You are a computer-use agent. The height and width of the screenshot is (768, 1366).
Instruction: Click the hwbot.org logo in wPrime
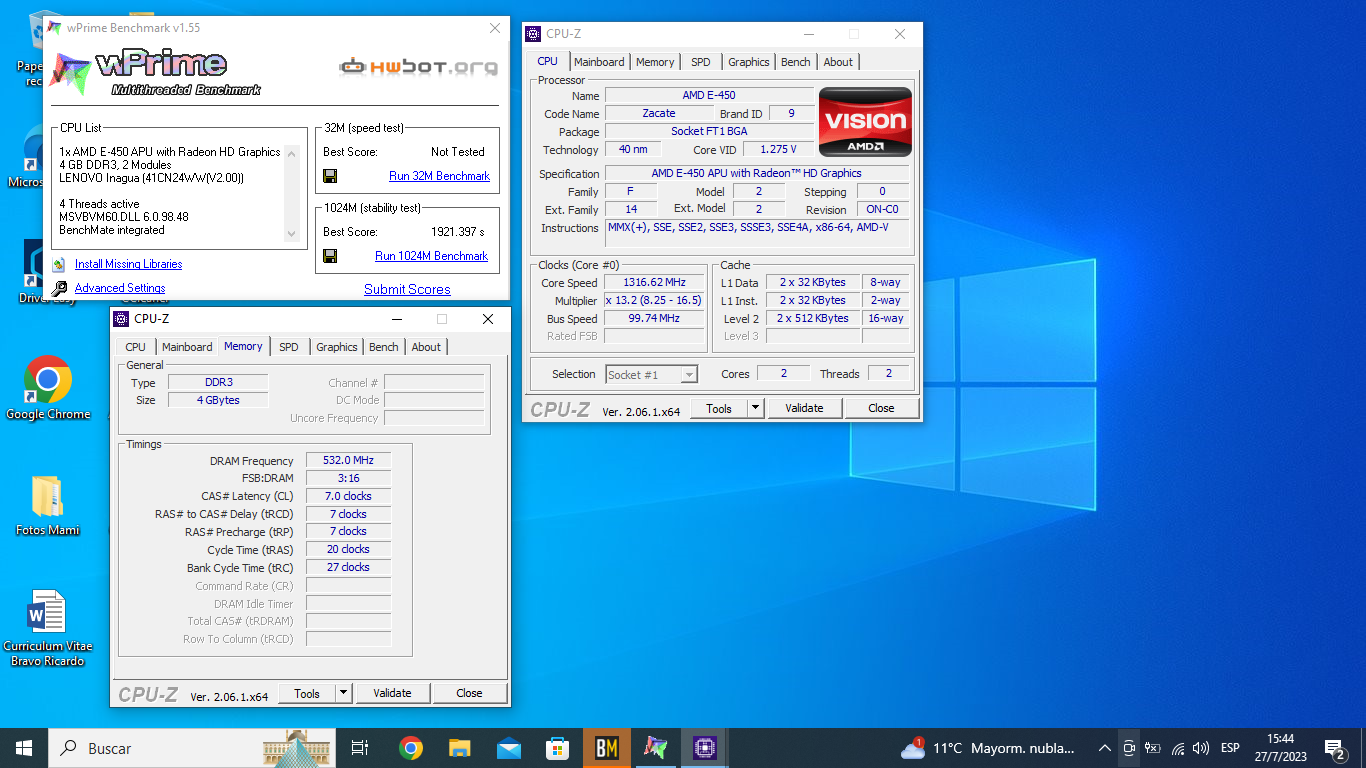pyautogui.click(x=419, y=67)
